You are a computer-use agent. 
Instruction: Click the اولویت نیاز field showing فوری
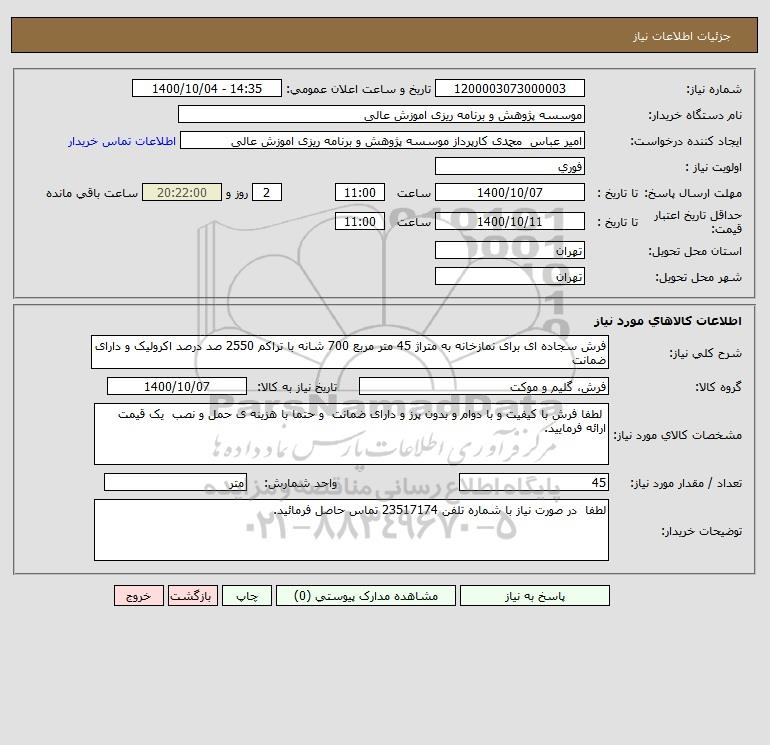pyautogui.click(x=510, y=166)
